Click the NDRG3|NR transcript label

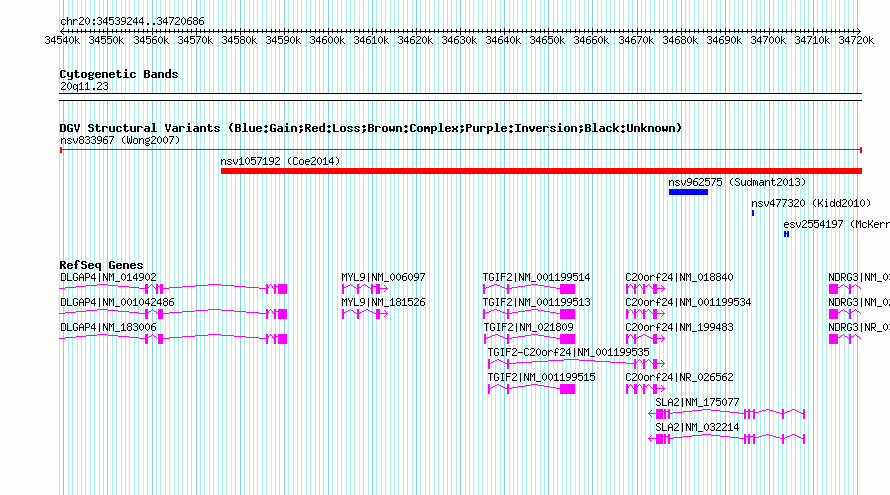[x=859, y=328]
